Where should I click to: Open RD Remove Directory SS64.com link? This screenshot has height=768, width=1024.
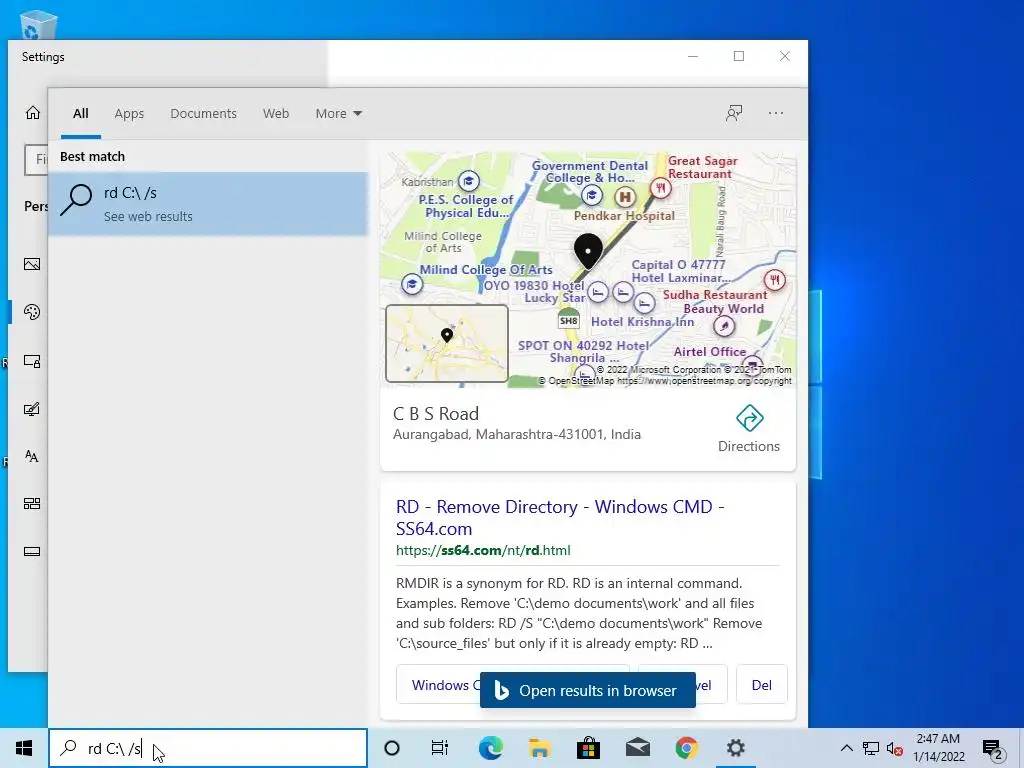(x=560, y=517)
